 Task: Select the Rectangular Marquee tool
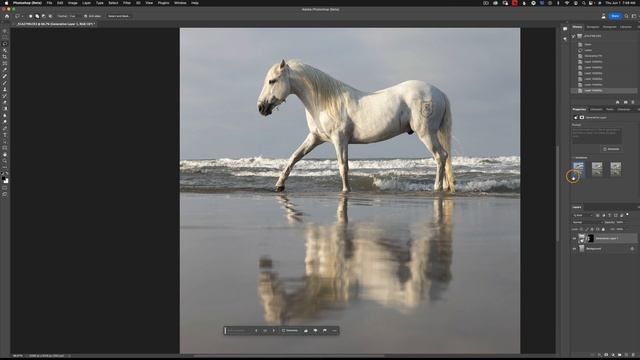(x=5, y=37)
